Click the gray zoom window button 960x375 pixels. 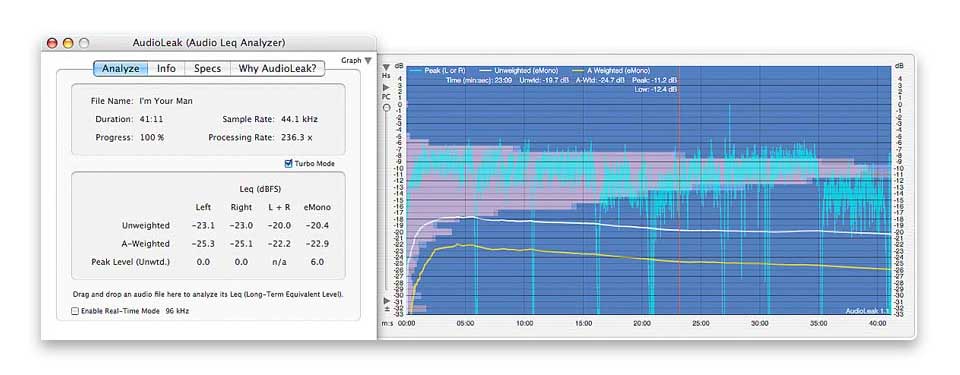pyautogui.click(x=84, y=43)
